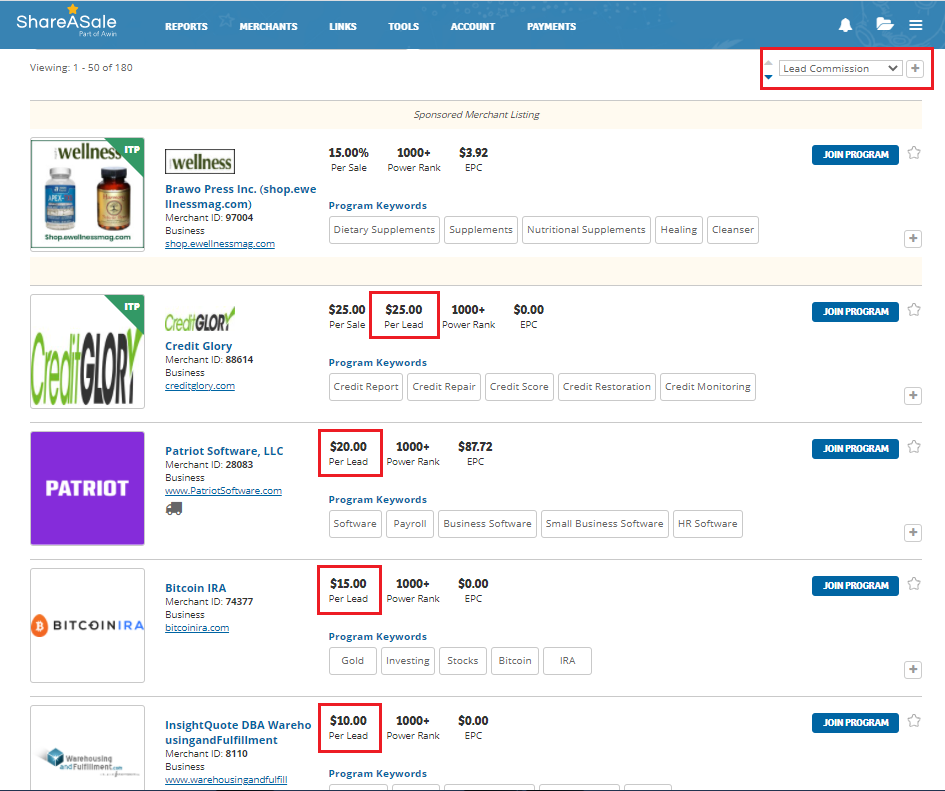Select the Dietary Supplements keyword

[x=384, y=230]
